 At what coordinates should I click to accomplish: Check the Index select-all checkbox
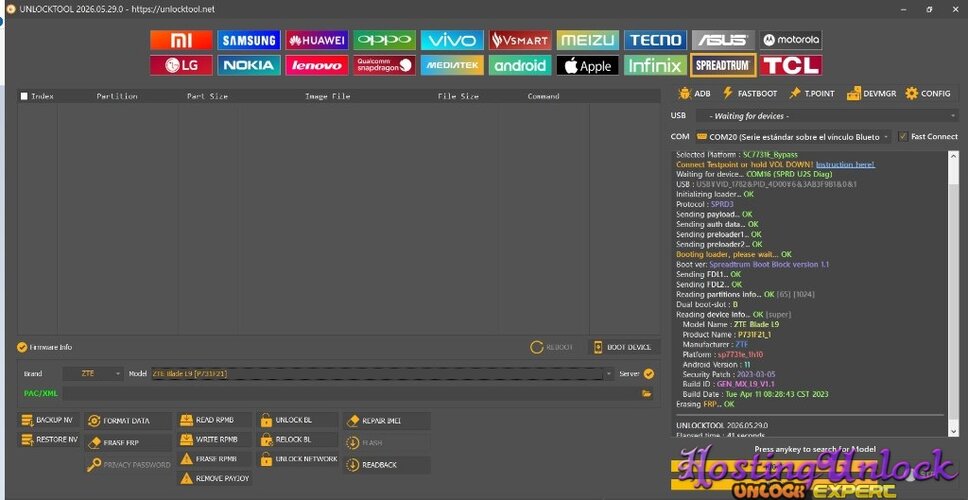coord(24,96)
